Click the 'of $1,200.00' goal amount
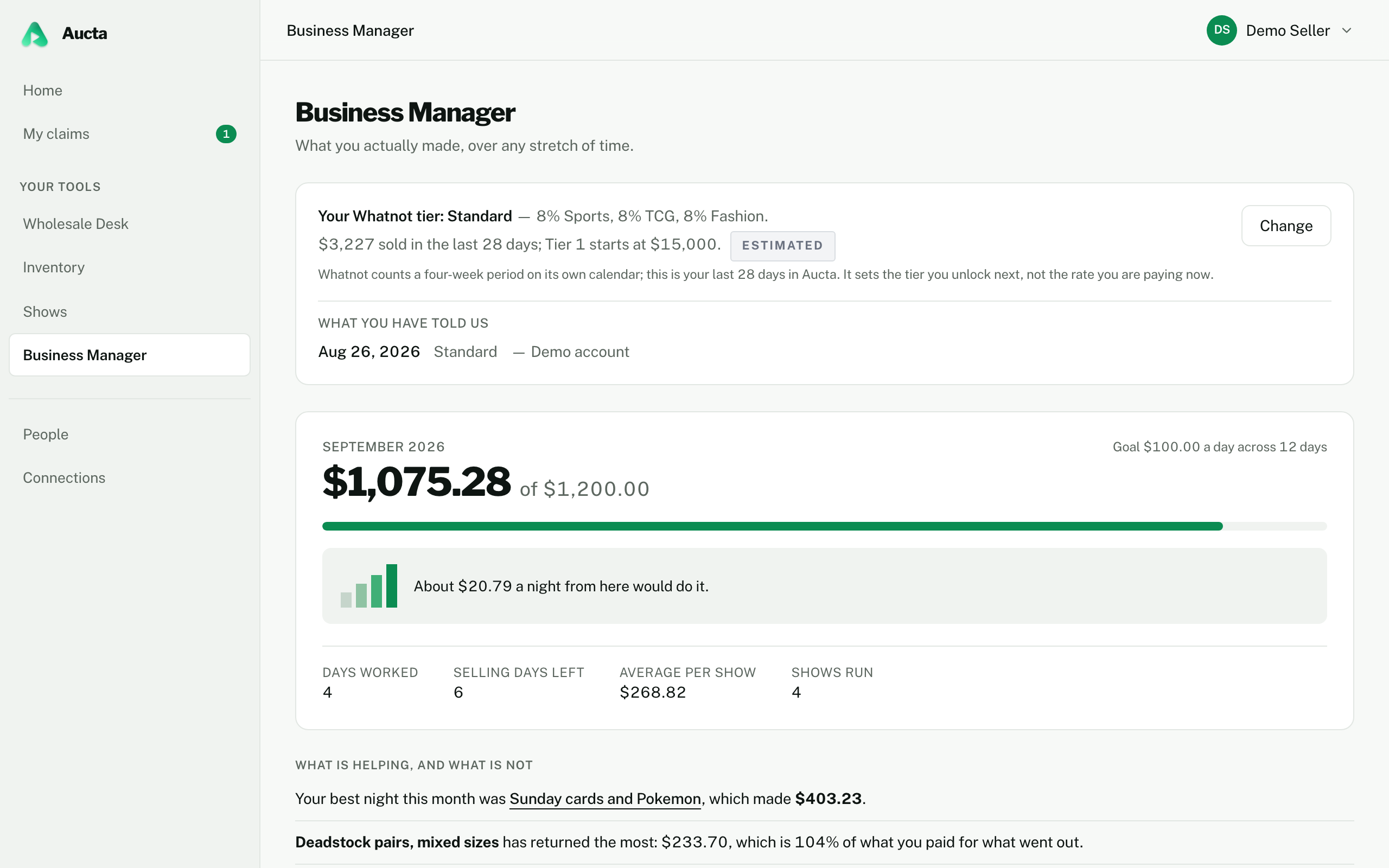The width and height of the screenshot is (1389, 868). point(584,489)
